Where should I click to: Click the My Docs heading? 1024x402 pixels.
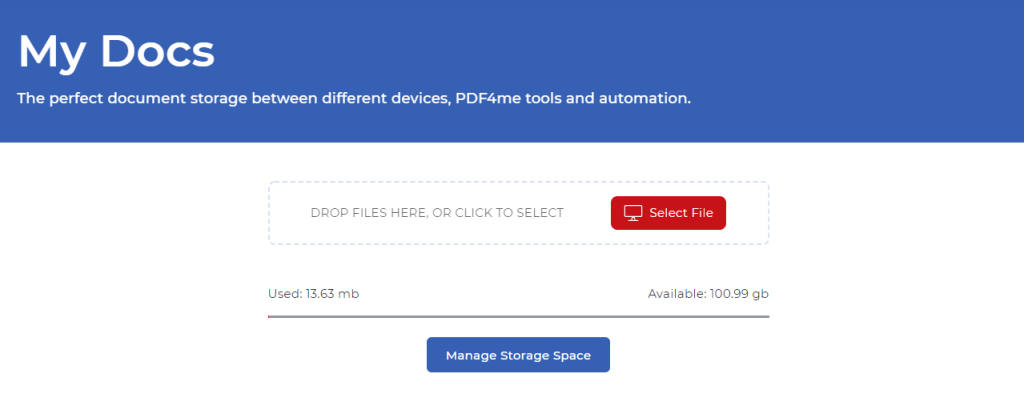click(x=116, y=52)
